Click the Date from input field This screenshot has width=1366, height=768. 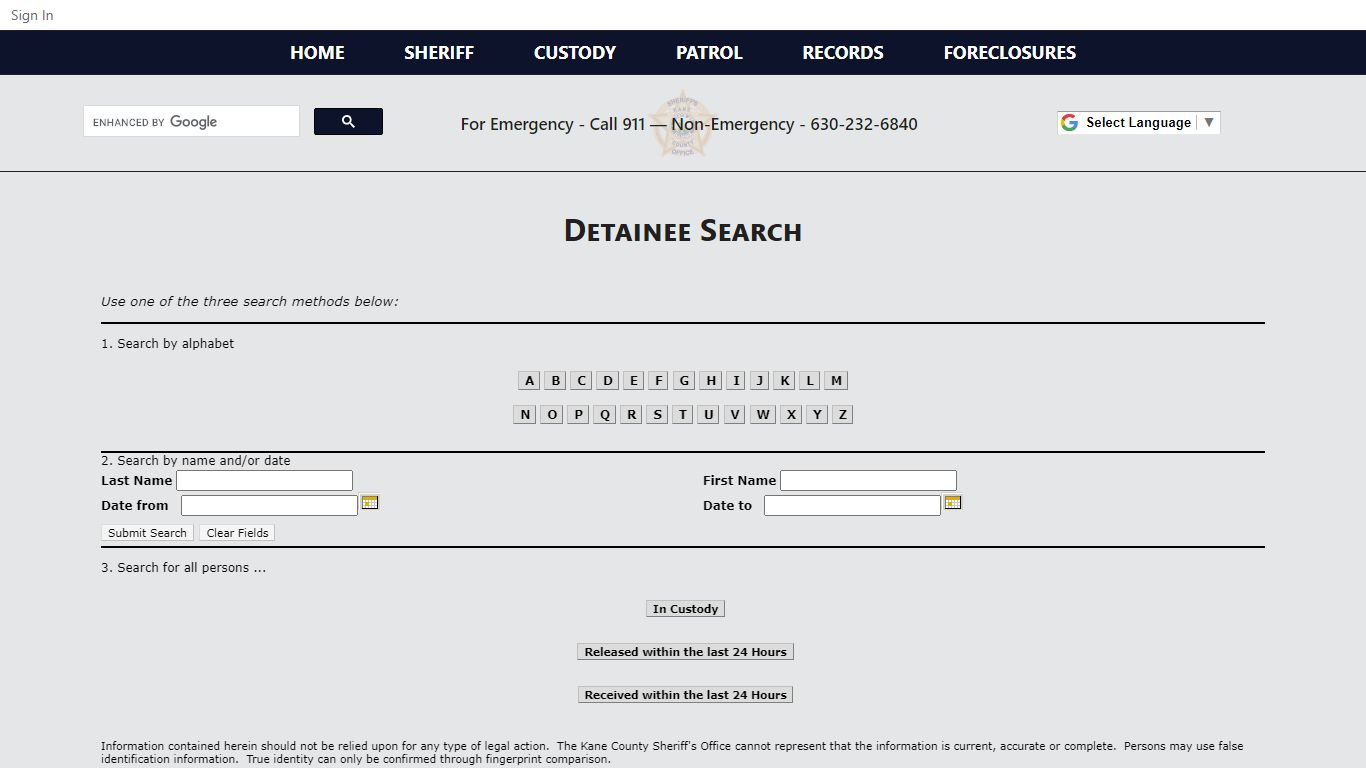point(269,506)
